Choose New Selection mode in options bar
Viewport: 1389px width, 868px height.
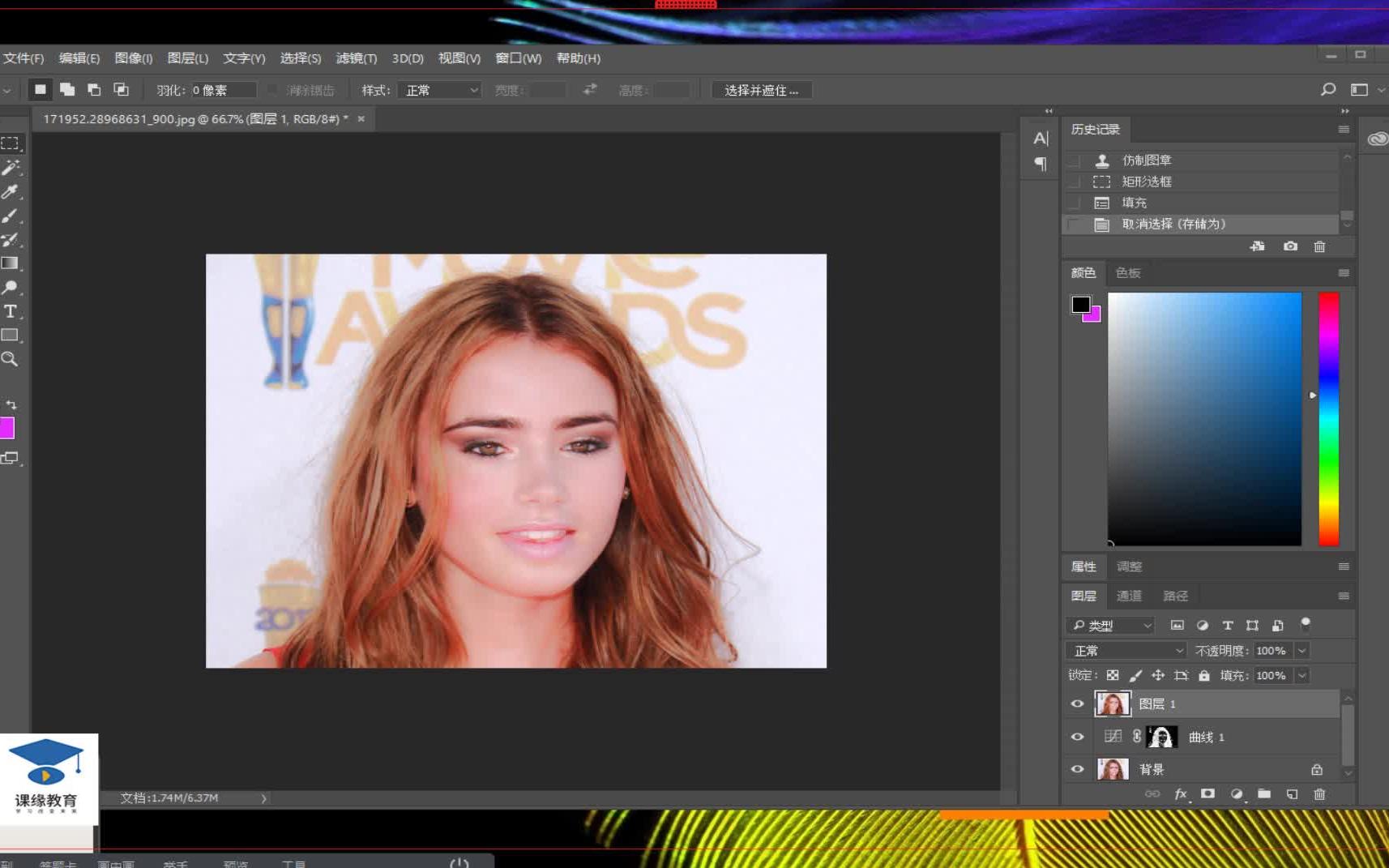pyautogui.click(x=40, y=90)
